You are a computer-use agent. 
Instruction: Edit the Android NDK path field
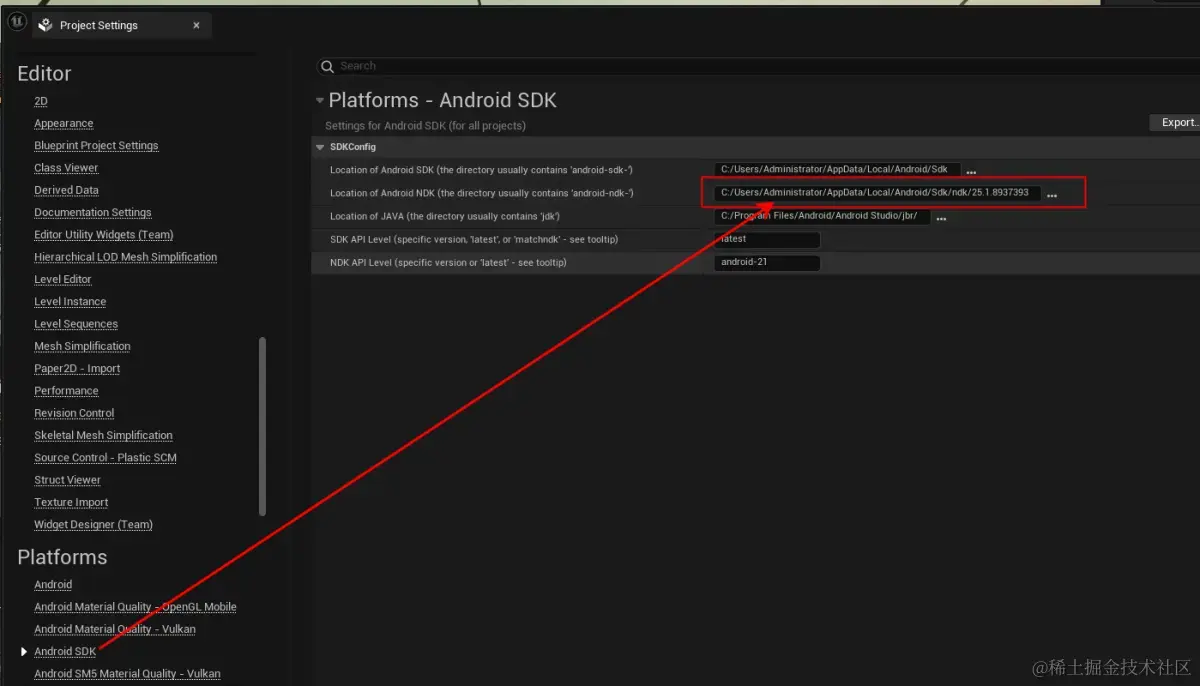pyautogui.click(x=877, y=193)
